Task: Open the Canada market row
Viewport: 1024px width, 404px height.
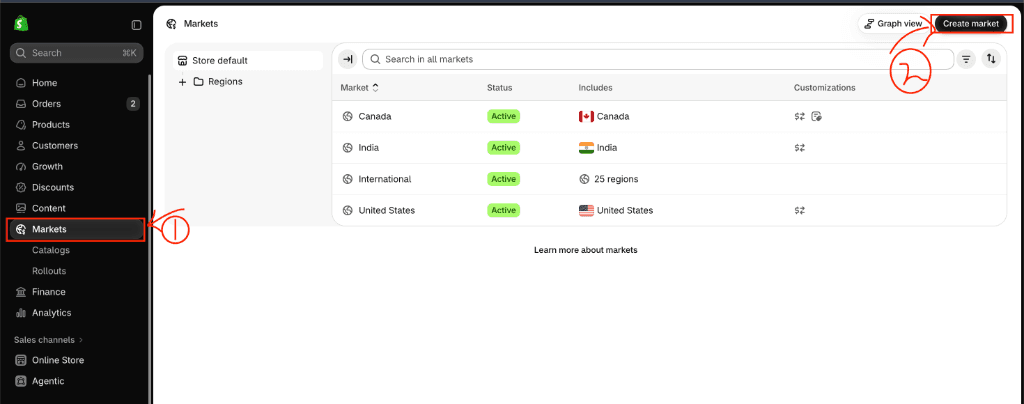Action: (669, 116)
